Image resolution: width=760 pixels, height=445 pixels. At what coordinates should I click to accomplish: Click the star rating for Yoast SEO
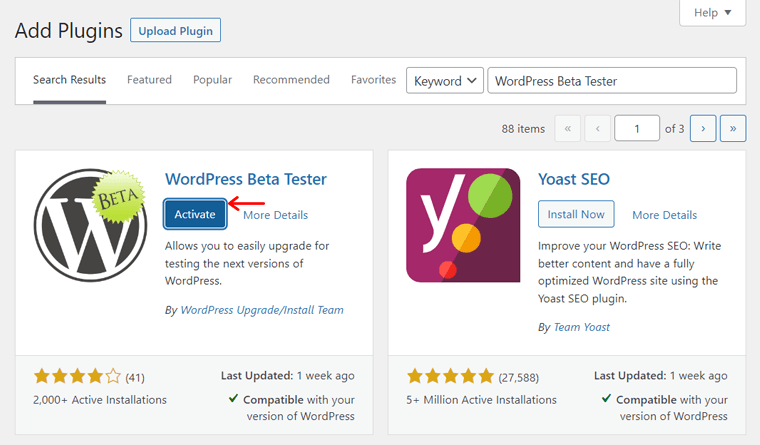click(450, 376)
